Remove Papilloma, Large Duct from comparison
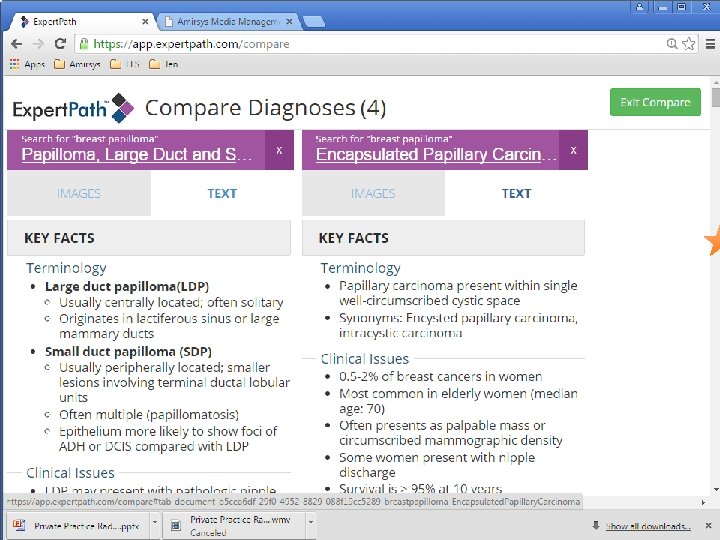The width and height of the screenshot is (720, 540). 279,150
